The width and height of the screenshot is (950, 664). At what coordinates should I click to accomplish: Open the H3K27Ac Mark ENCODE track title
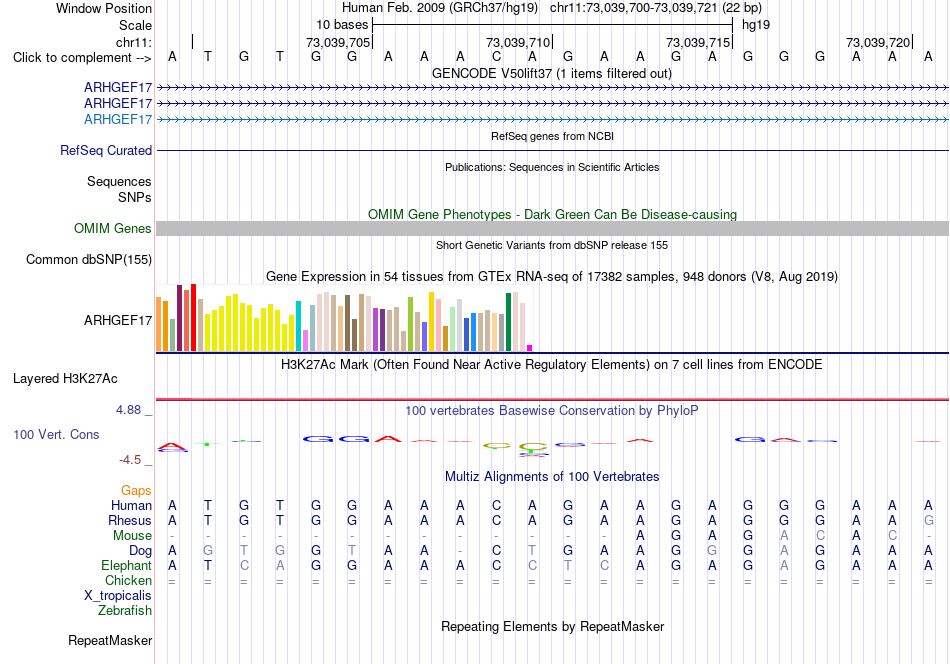552,364
